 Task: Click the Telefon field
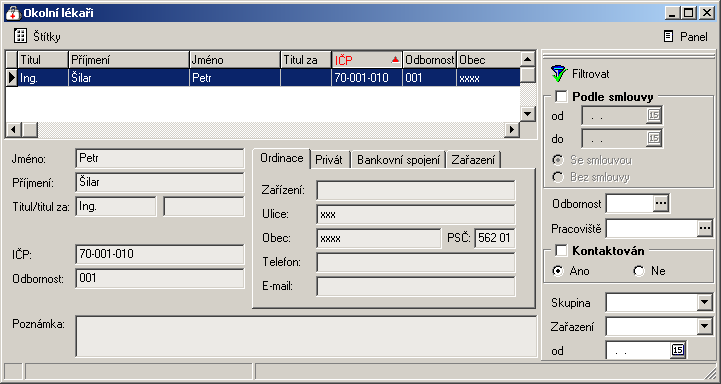pos(416,262)
